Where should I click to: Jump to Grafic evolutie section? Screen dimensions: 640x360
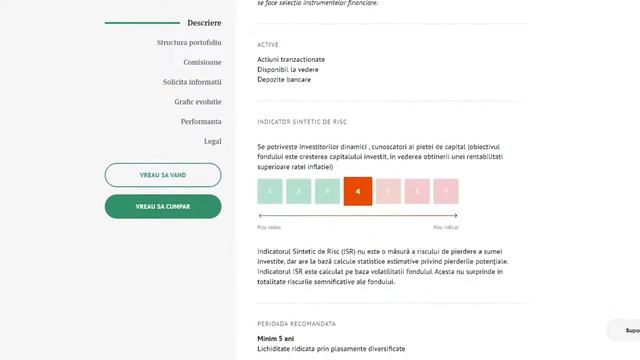(198, 102)
